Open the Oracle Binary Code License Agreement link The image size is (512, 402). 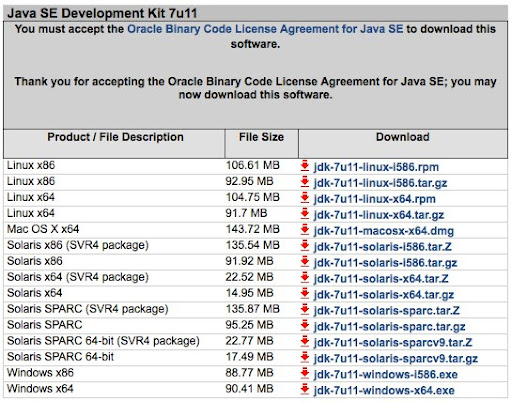click(265, 29)
